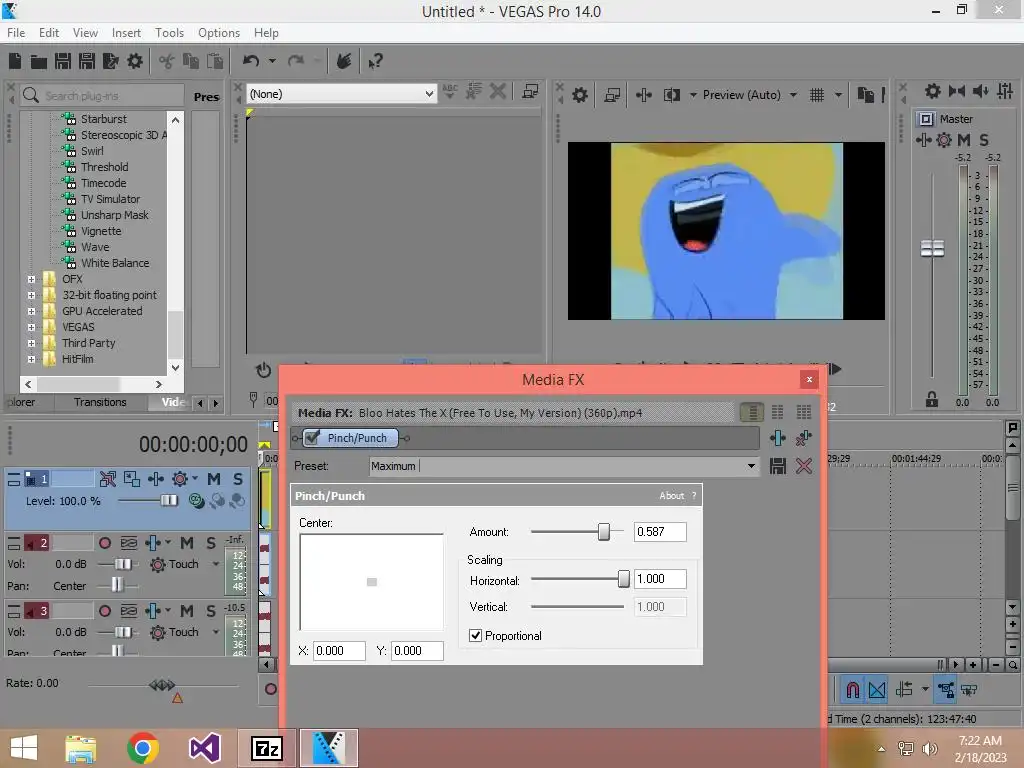Click the Amount value field 0.587
This screenshot has width=1024, height=768.
tap(660, 532)
